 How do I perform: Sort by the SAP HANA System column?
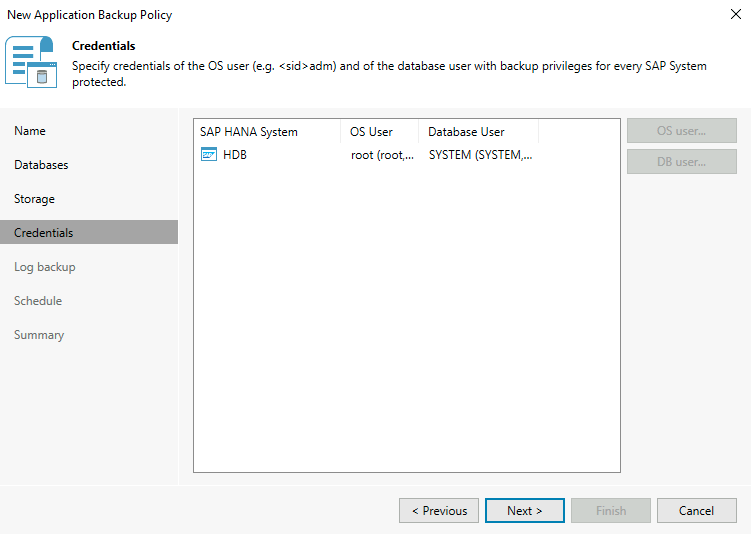pyautogui.click(x=249, y=132)
